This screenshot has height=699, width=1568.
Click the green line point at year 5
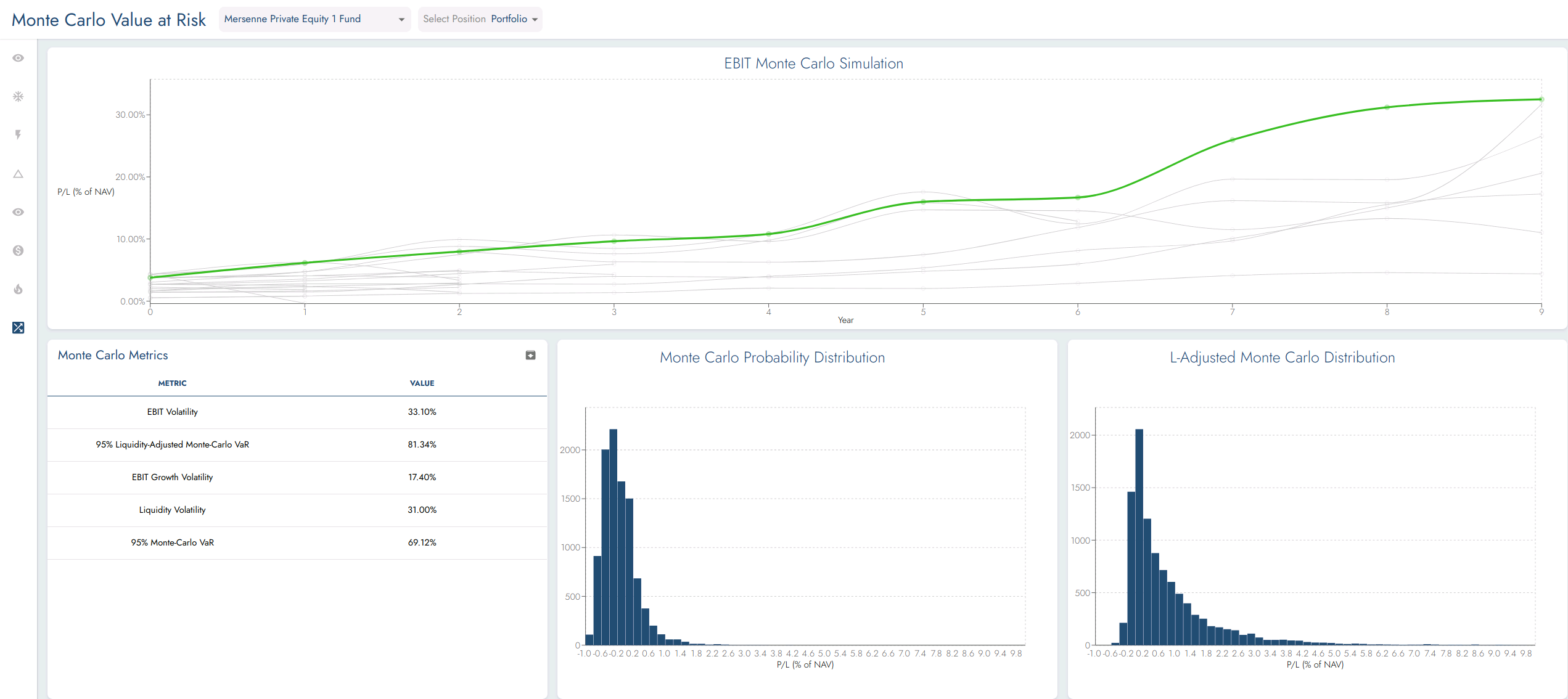923,202
